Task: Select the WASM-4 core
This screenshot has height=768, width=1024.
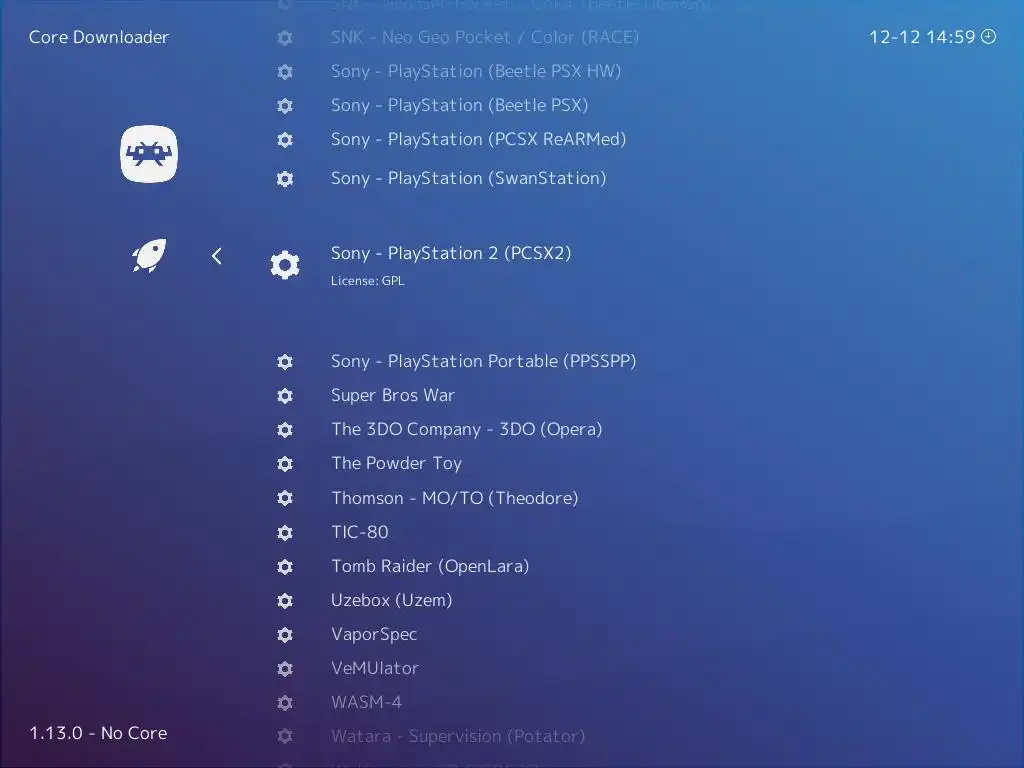Action: click(366, 702)
